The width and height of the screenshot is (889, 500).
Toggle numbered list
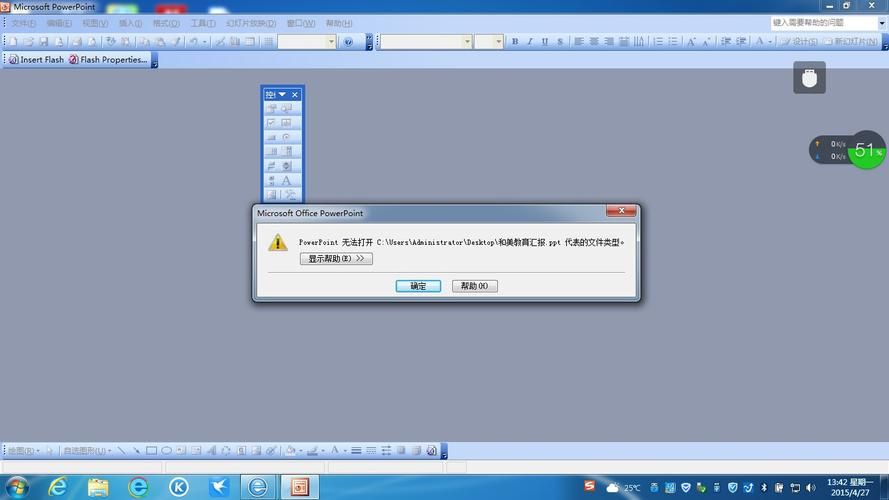pyautogui.click(x=658, y=41)
